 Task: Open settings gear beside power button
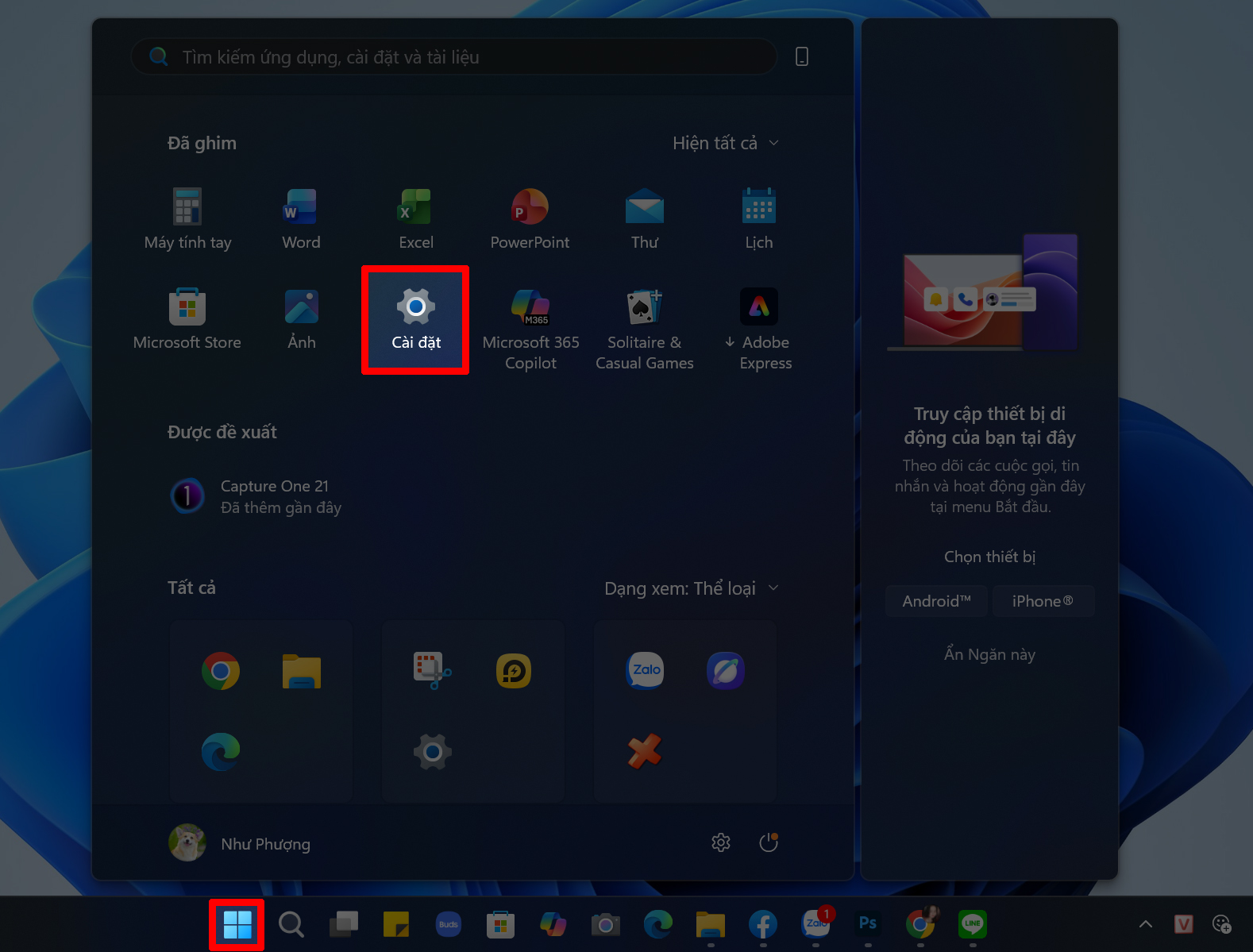click(x=721, y=842)
